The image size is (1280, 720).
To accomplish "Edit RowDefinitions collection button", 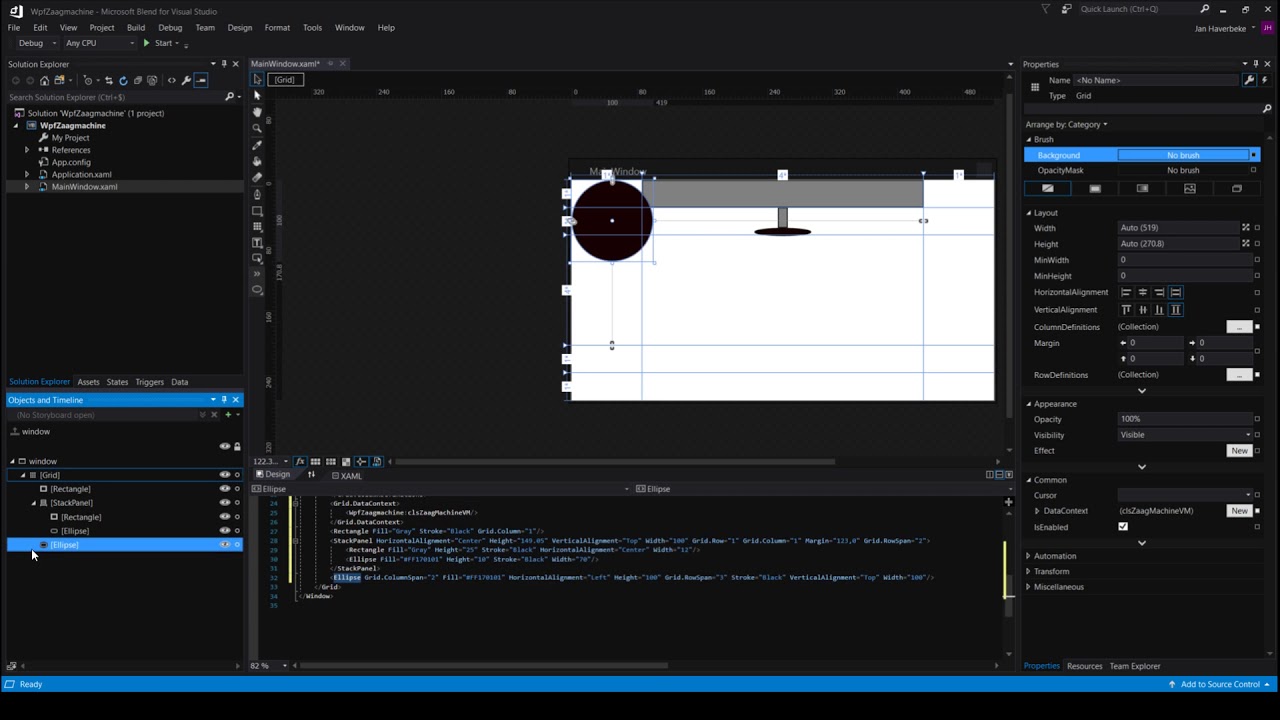I will pos(1239,375).
